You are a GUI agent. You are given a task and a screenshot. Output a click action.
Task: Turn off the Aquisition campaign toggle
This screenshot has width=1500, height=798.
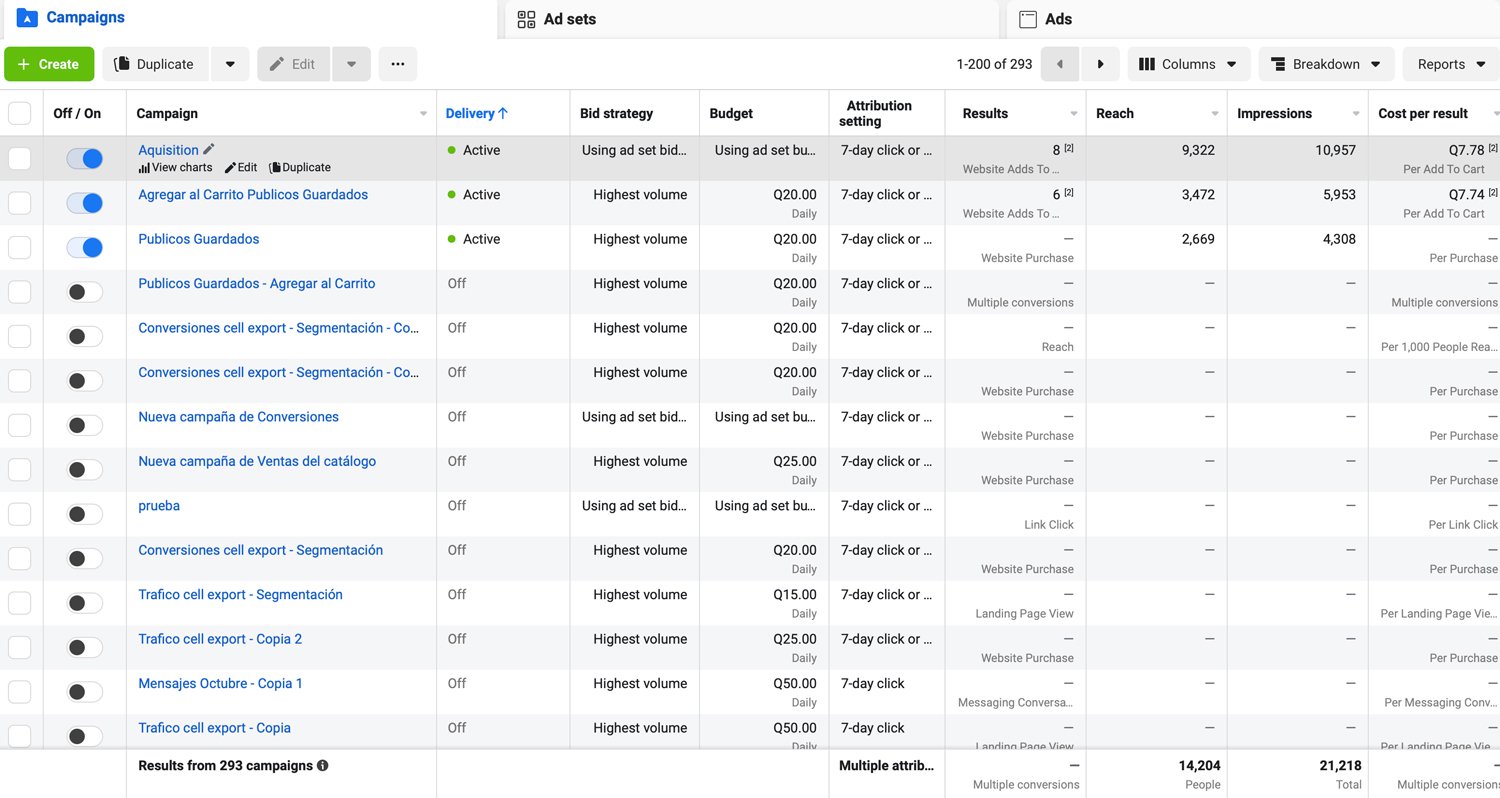[x=84, y=158]
